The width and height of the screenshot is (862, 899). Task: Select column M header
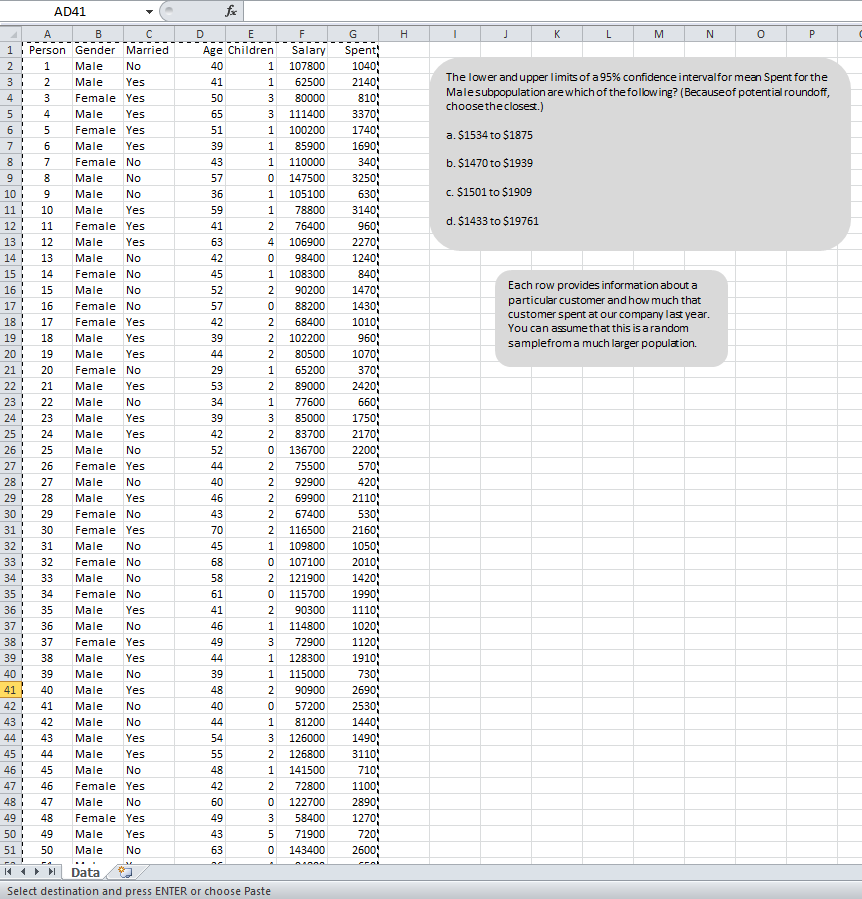[659, 34]
